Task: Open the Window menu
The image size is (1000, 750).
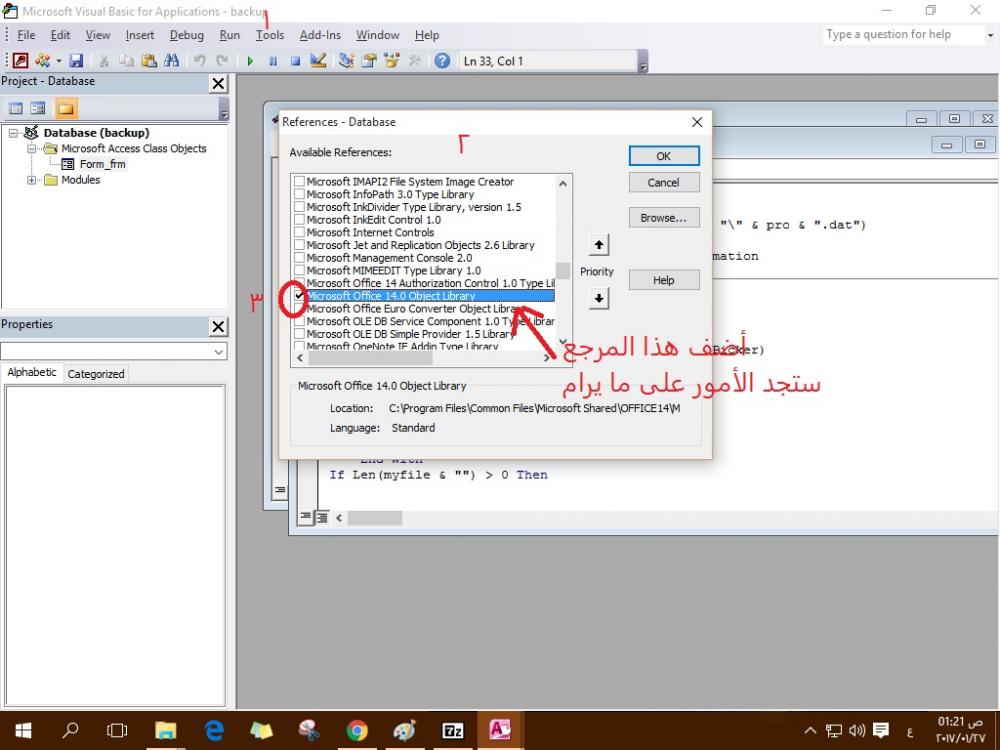Action: [378, 35]
